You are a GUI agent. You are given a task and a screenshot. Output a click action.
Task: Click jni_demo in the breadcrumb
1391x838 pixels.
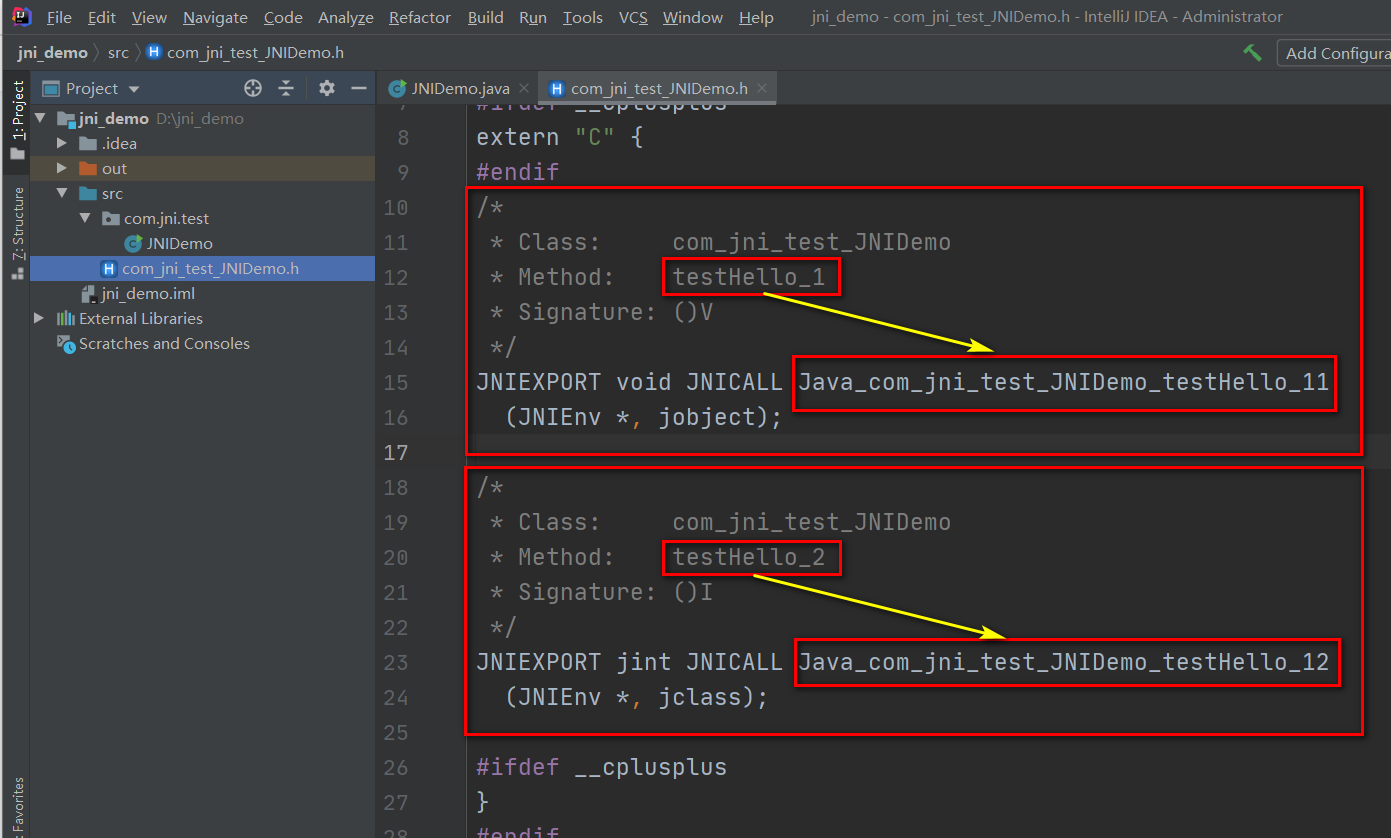(x=52, y=53)
